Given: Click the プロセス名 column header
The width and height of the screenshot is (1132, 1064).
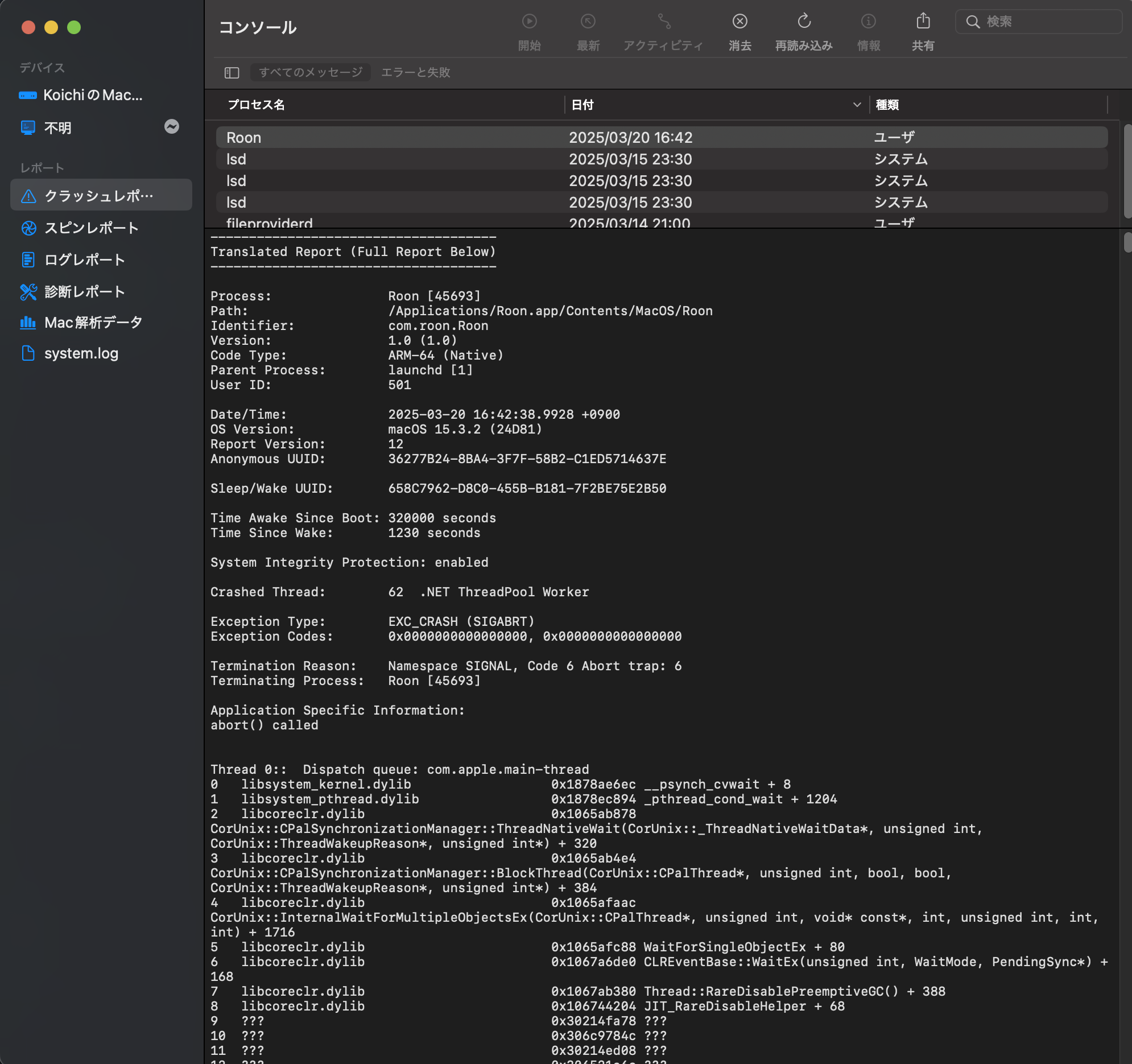Looking at the screenshot, I should point(256,105).
